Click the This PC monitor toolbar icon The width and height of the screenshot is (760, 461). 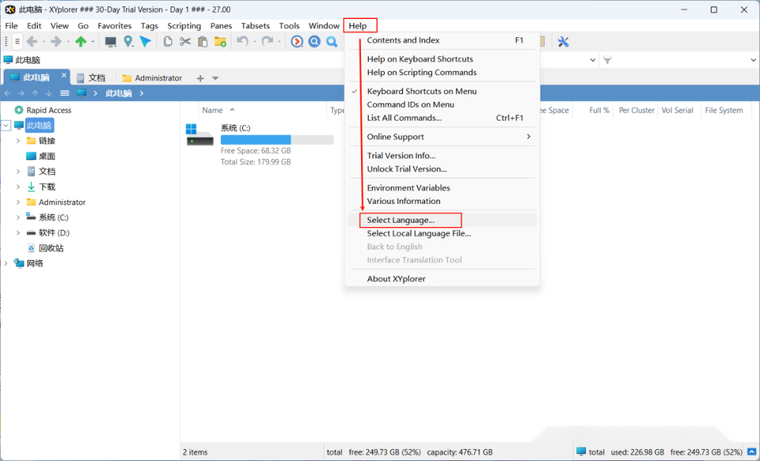[x=111, y=42]
